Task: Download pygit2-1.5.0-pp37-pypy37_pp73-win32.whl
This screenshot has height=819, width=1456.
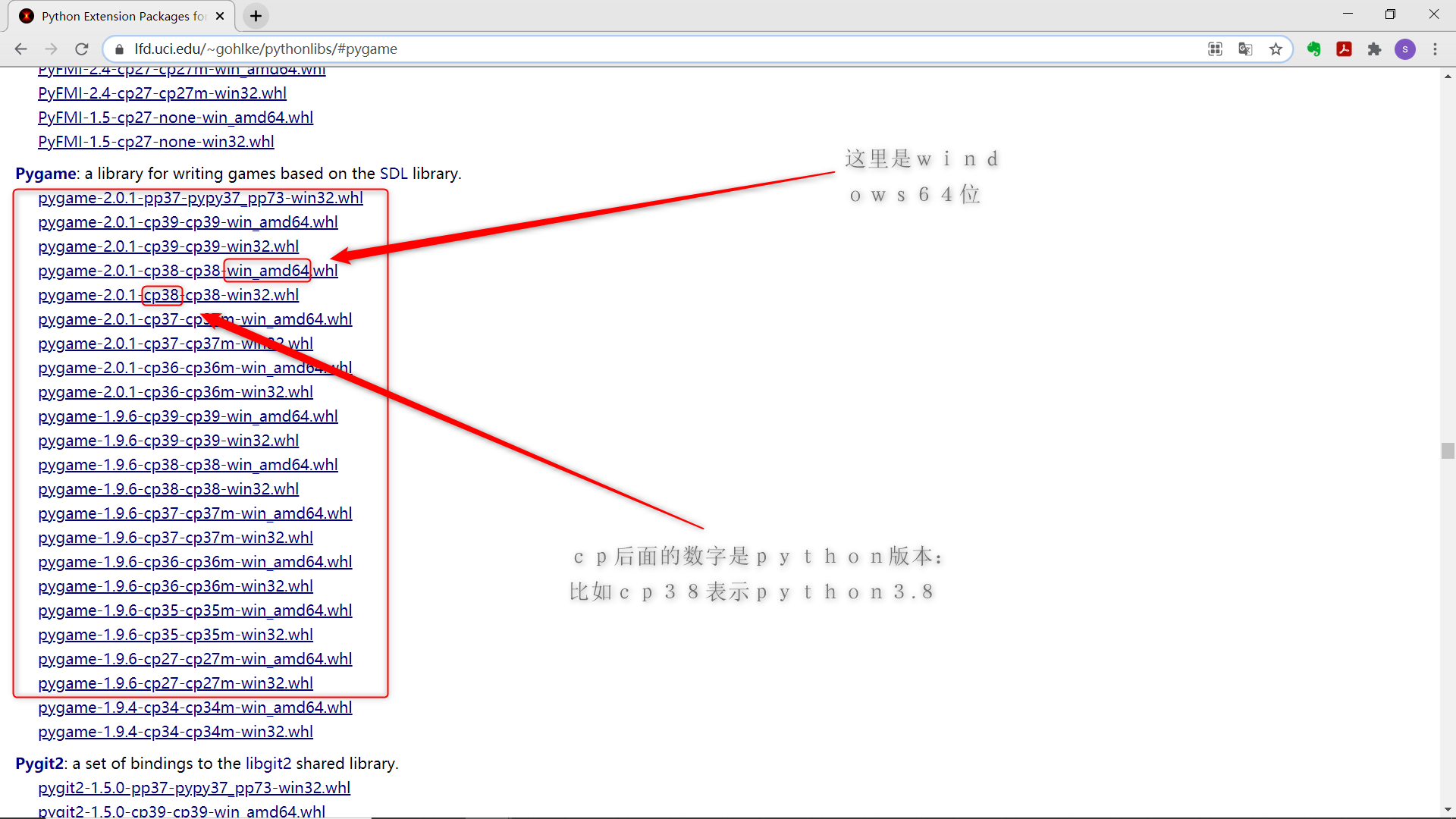Action: click(x=194, y=787)
